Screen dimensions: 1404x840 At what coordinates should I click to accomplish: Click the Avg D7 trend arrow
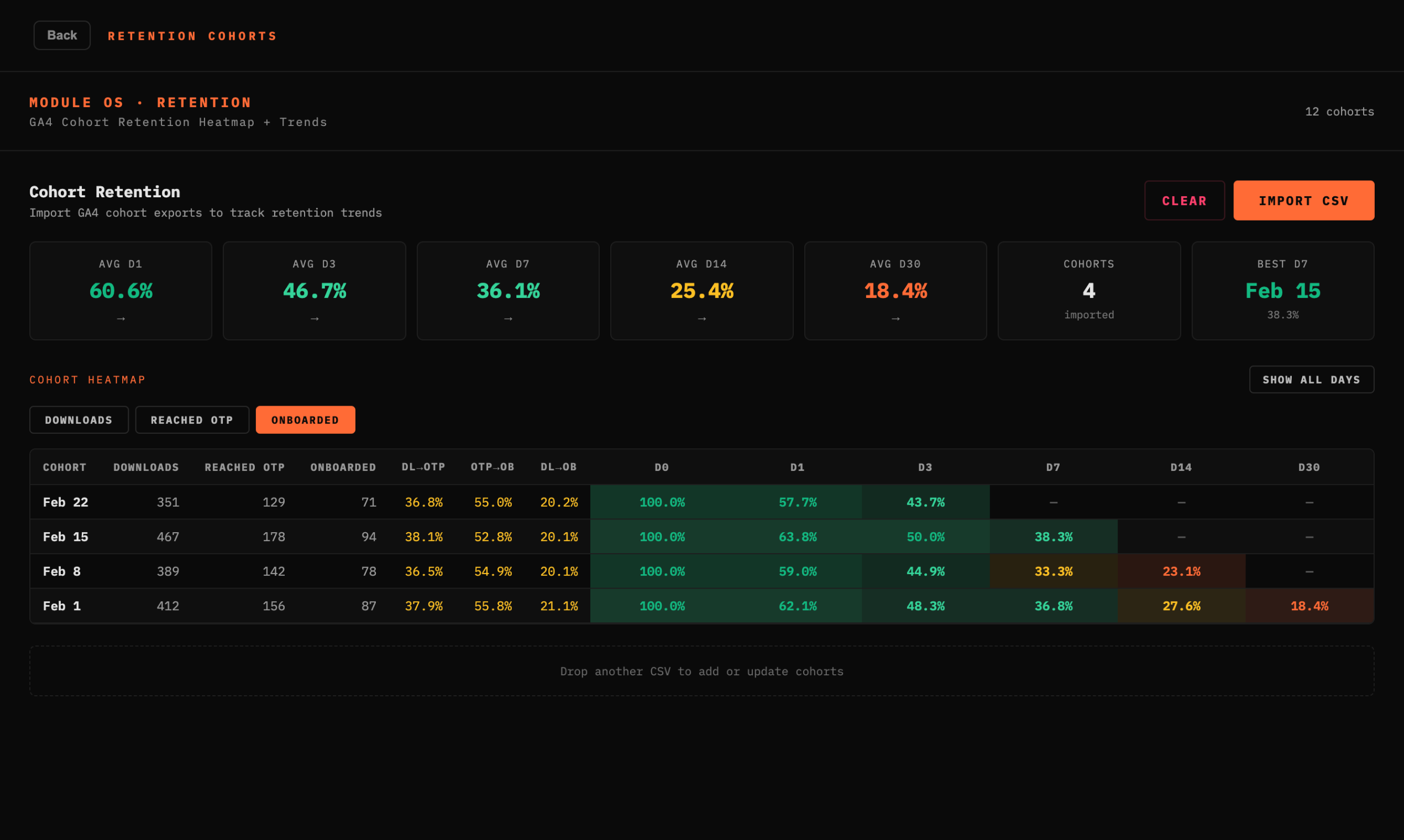[x=508, y=319]
